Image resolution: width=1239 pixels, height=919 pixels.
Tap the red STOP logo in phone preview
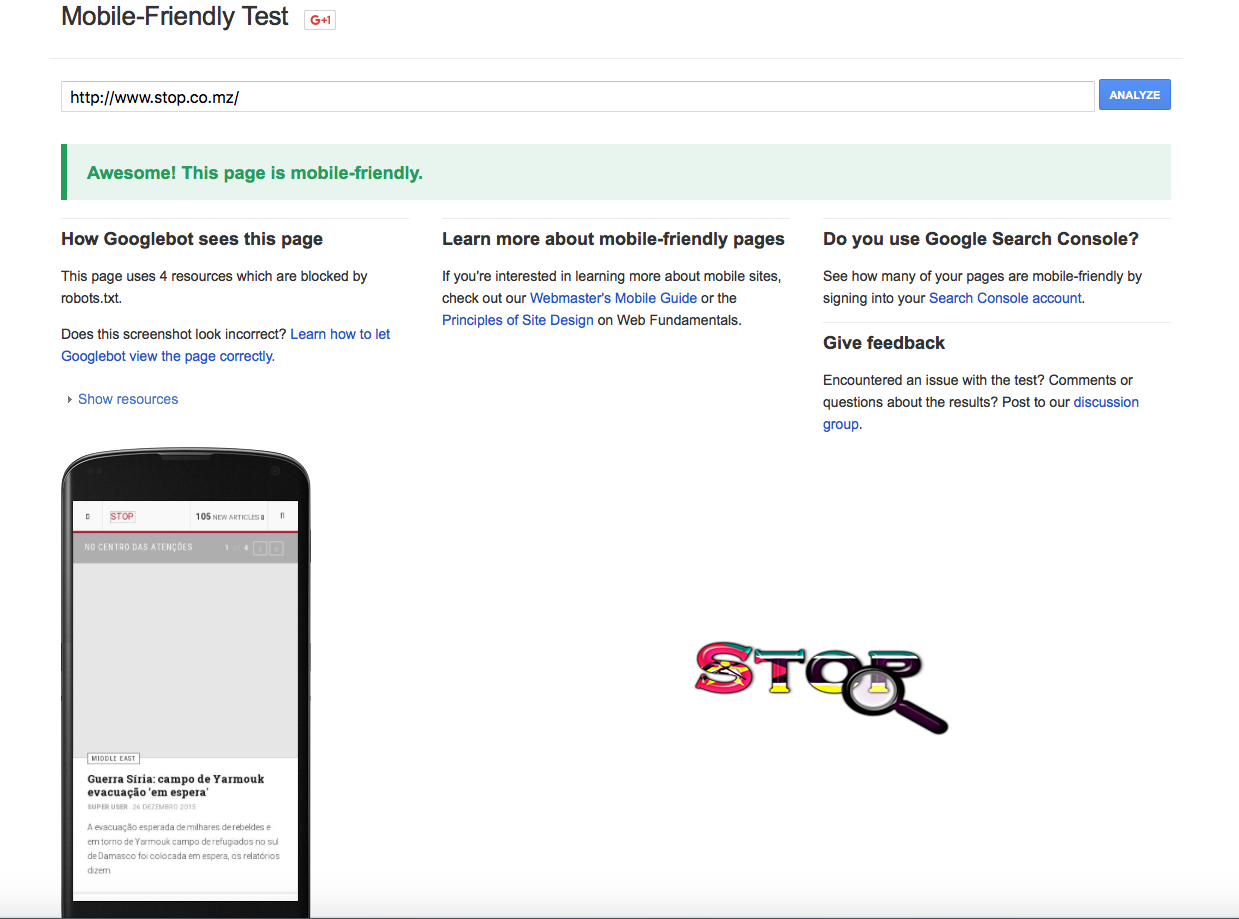(x=122, y=516)
